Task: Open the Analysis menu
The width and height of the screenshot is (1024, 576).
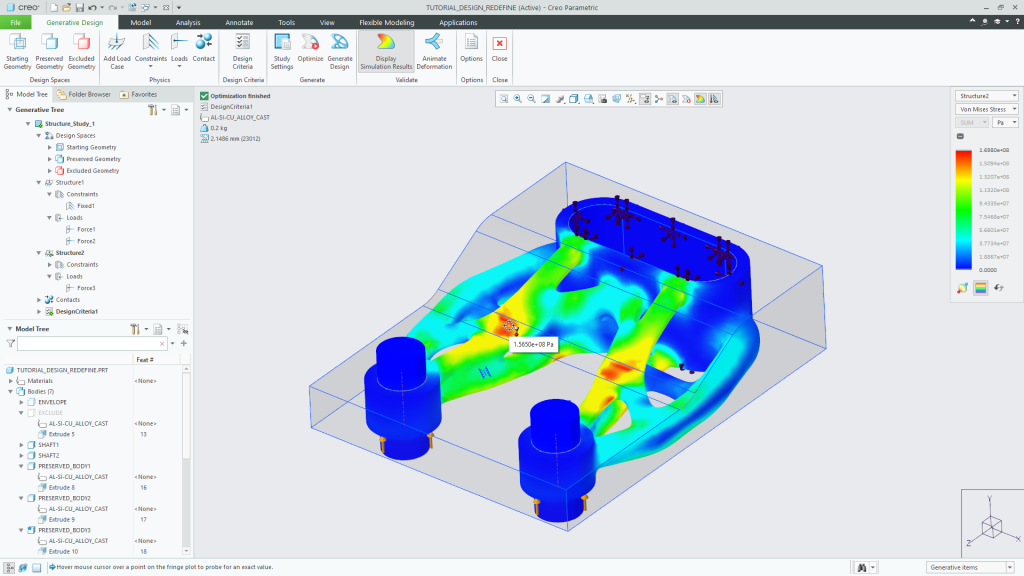Action: [x=186, y=22]
